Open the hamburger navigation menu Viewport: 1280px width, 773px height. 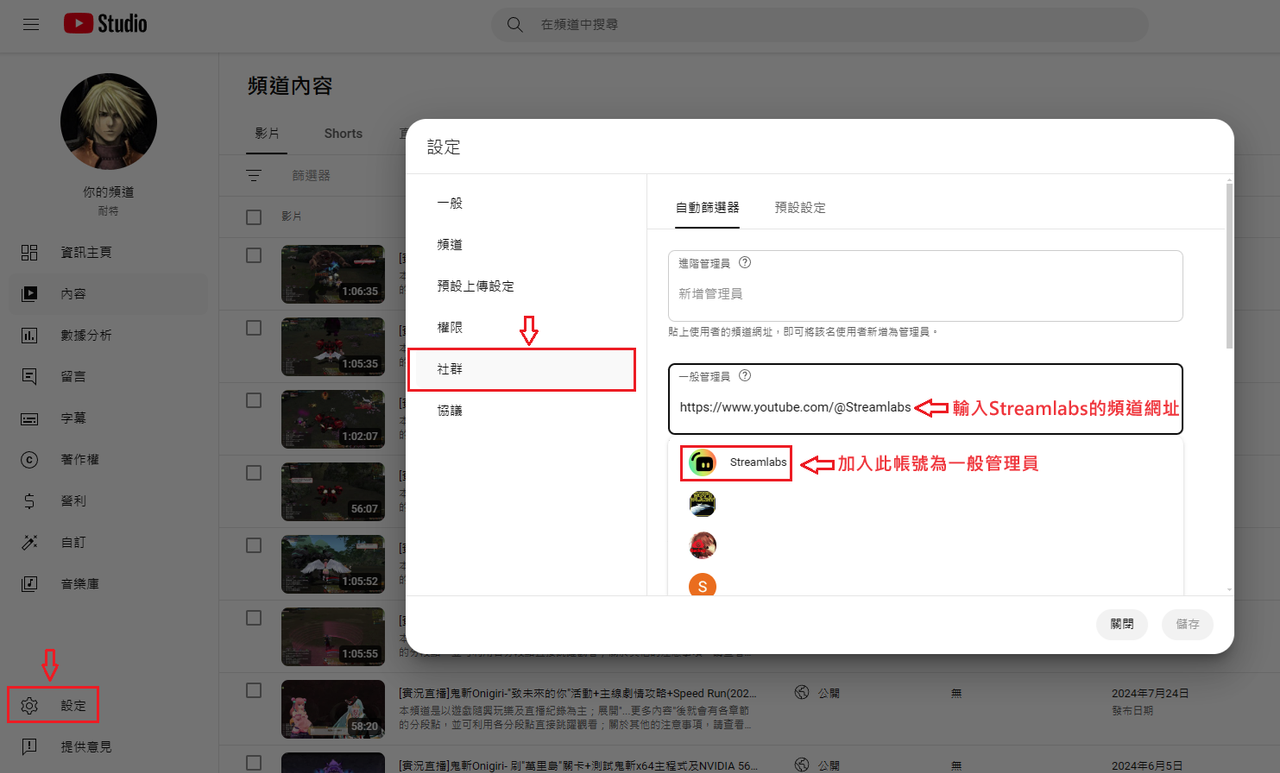click(31, 24)
